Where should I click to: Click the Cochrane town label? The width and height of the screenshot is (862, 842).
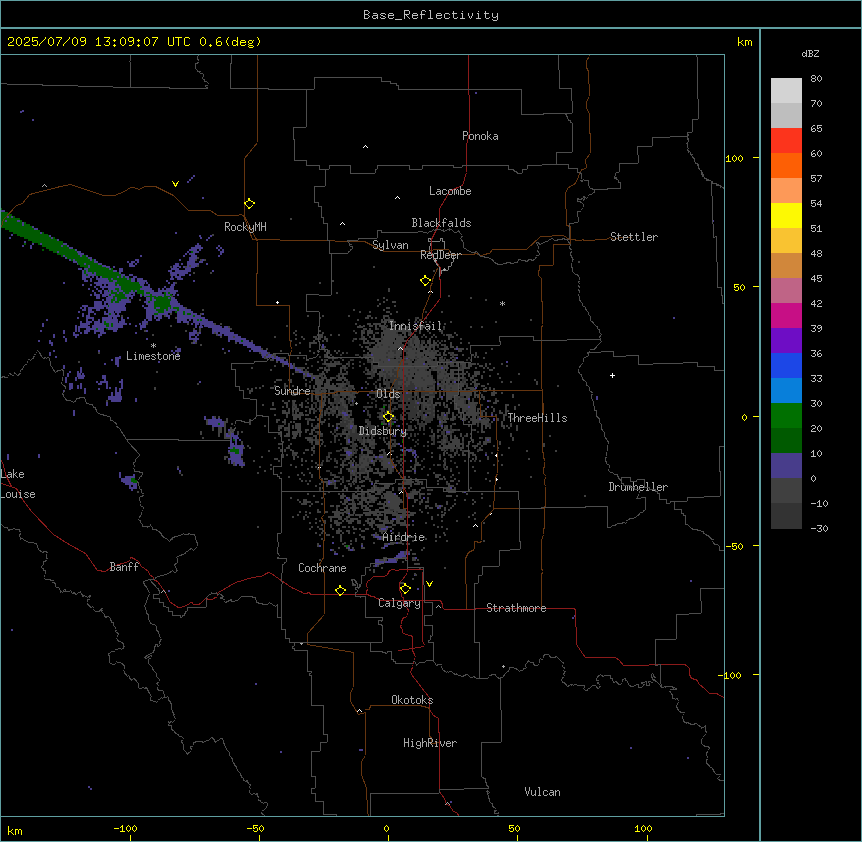click(x=322, y=568)
